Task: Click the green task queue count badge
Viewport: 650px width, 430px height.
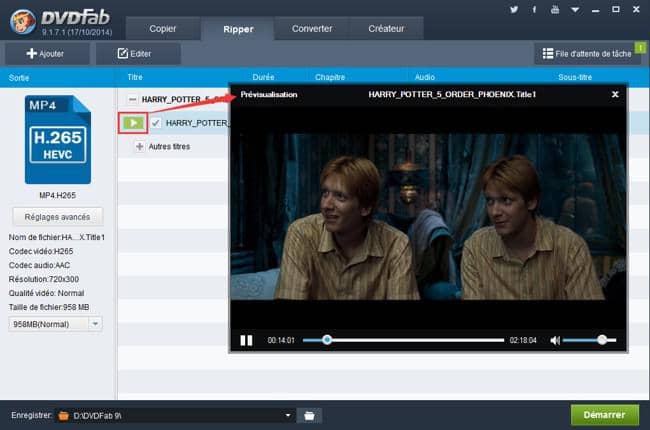Action: [x=640, y=48]
